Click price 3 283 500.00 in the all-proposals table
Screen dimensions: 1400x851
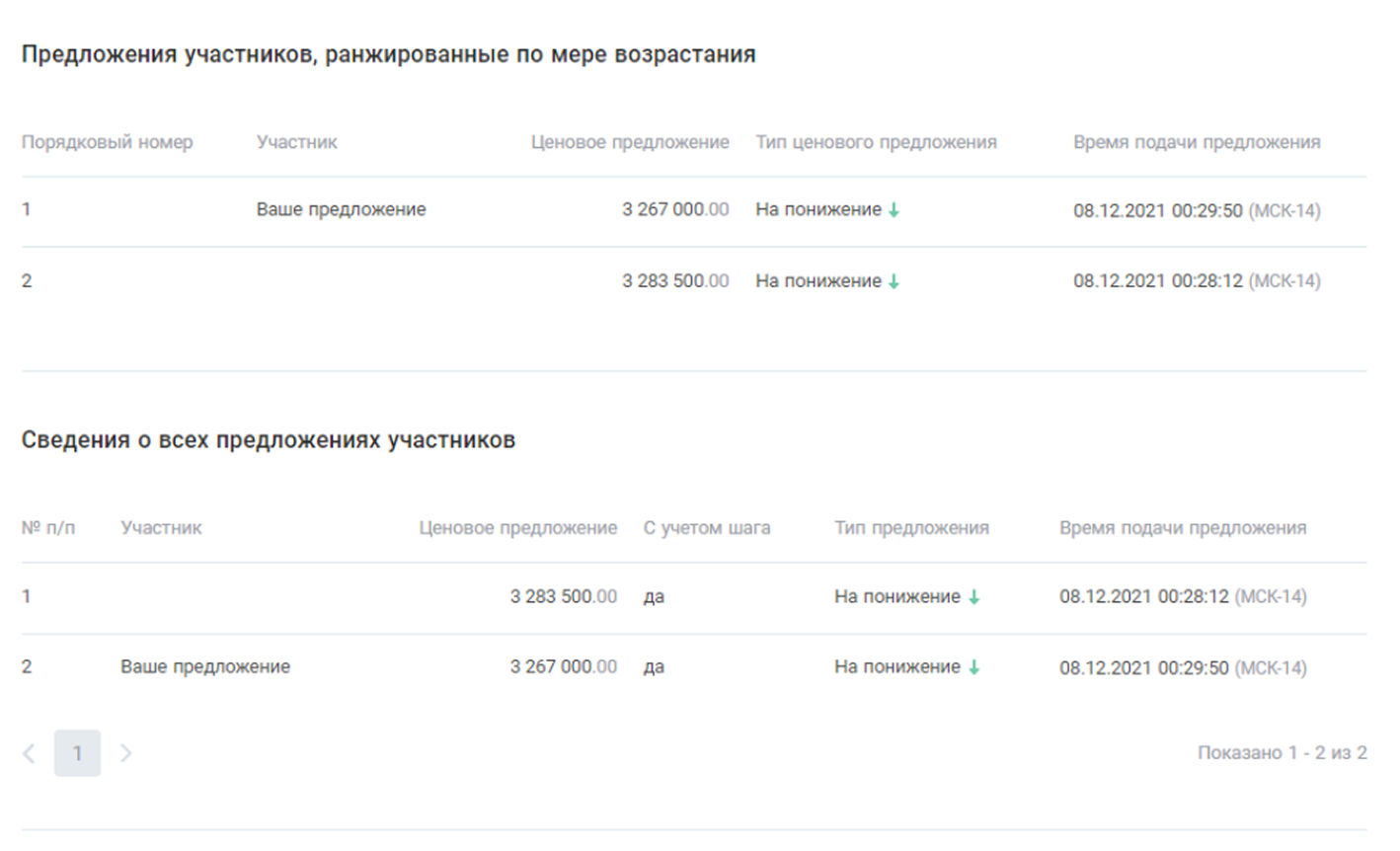[x=563, y=596]
